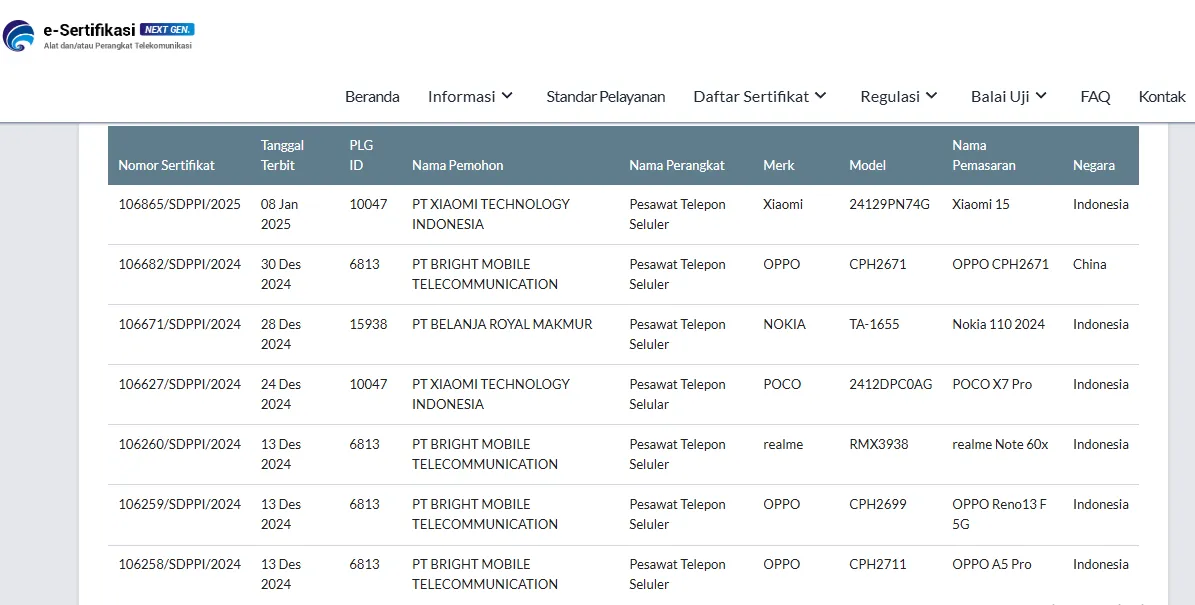Viewport: 1195px width, 605px height.
Task: Click the NEXT GEN badge
Action: [167, 29]
